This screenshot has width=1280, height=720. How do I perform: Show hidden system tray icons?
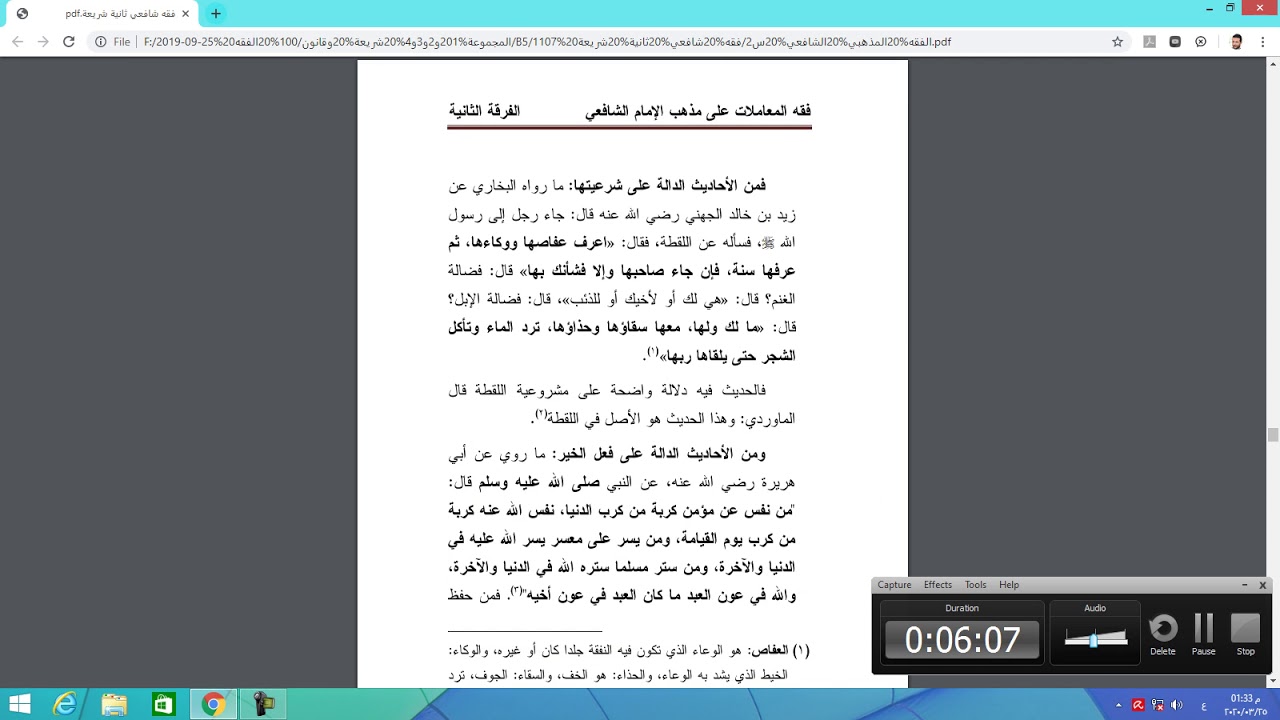1119,705
